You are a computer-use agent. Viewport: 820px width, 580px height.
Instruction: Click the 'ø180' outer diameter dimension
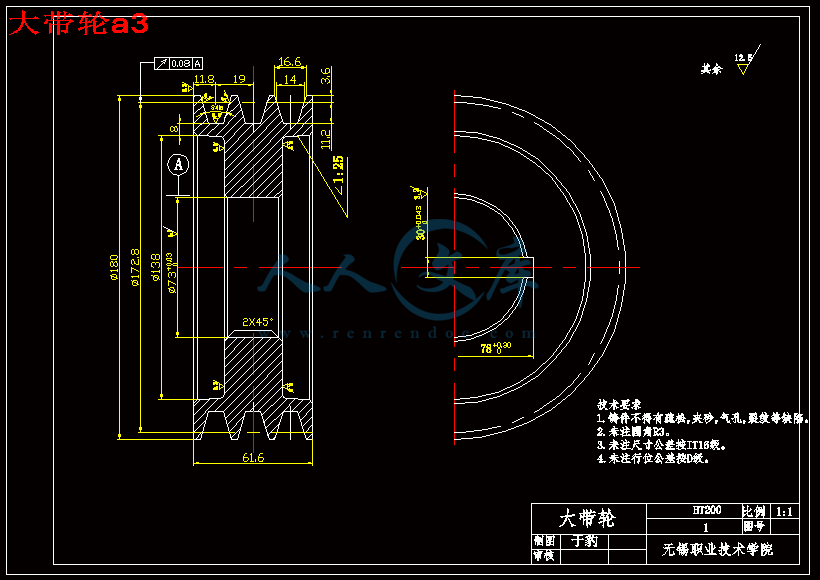click(x=114, y=267)
